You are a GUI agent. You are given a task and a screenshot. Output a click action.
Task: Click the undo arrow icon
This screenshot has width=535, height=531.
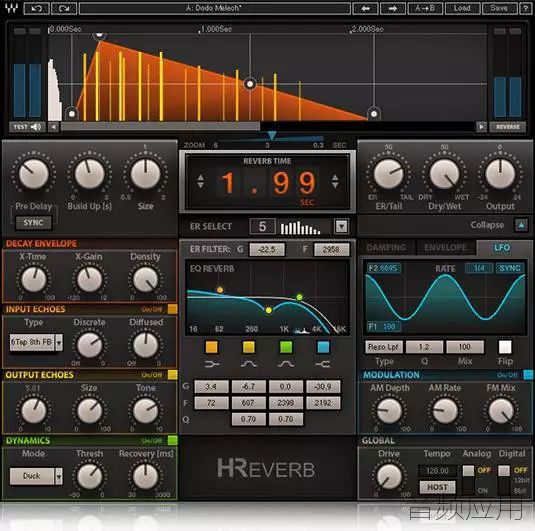pos(37,8)
